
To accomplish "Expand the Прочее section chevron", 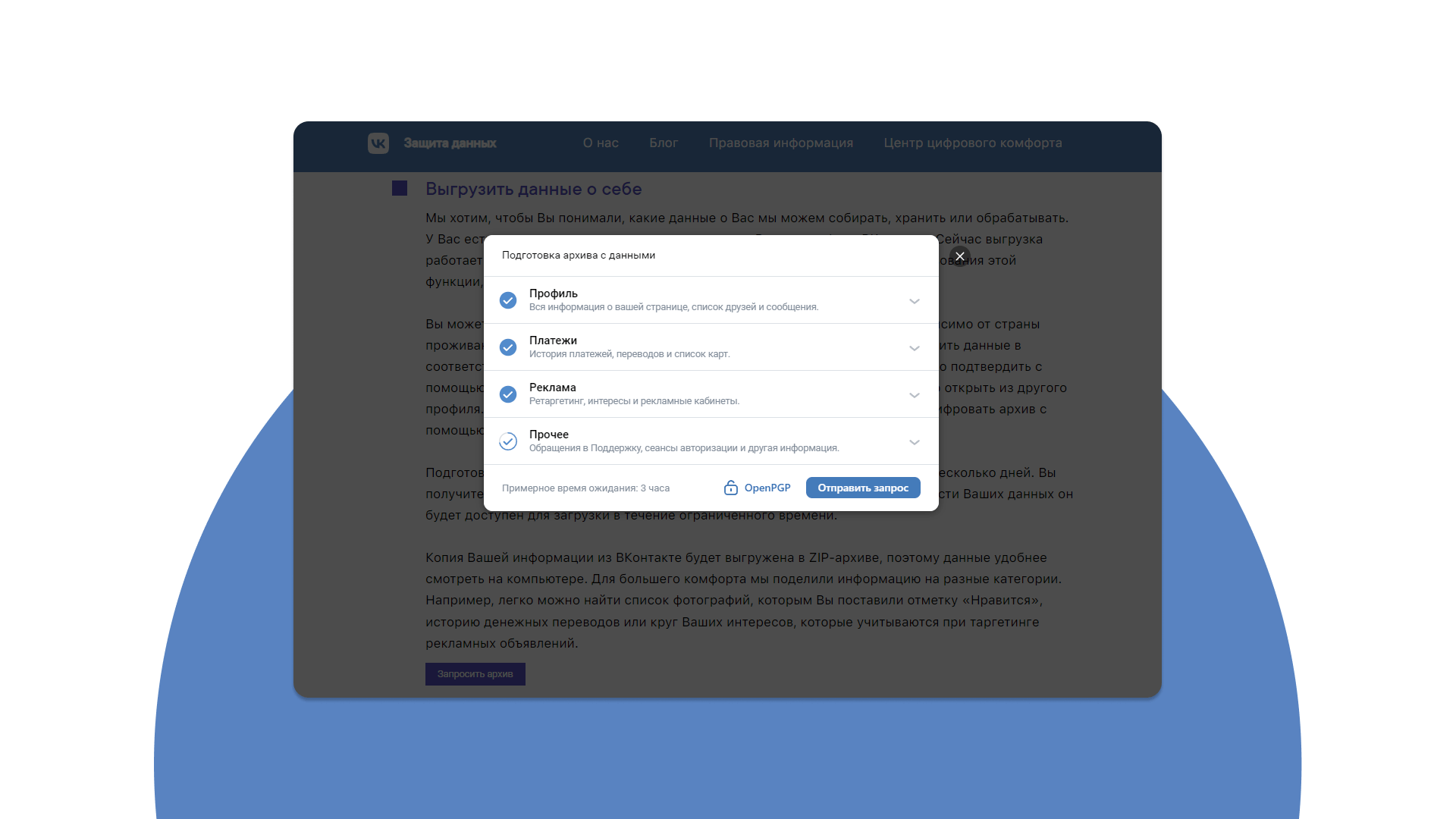I will [x=915, y=442].
